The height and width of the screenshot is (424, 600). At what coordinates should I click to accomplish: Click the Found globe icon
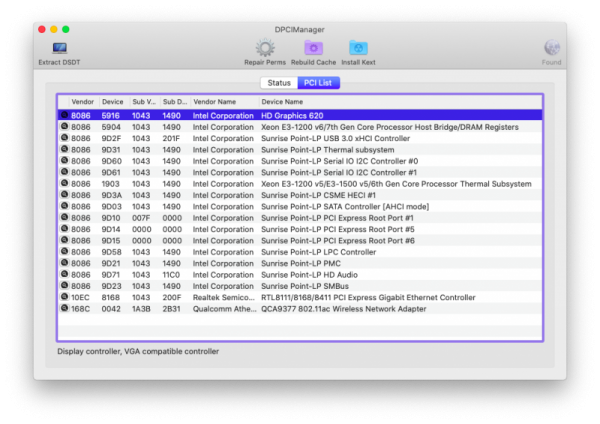(x=551, y=48)
